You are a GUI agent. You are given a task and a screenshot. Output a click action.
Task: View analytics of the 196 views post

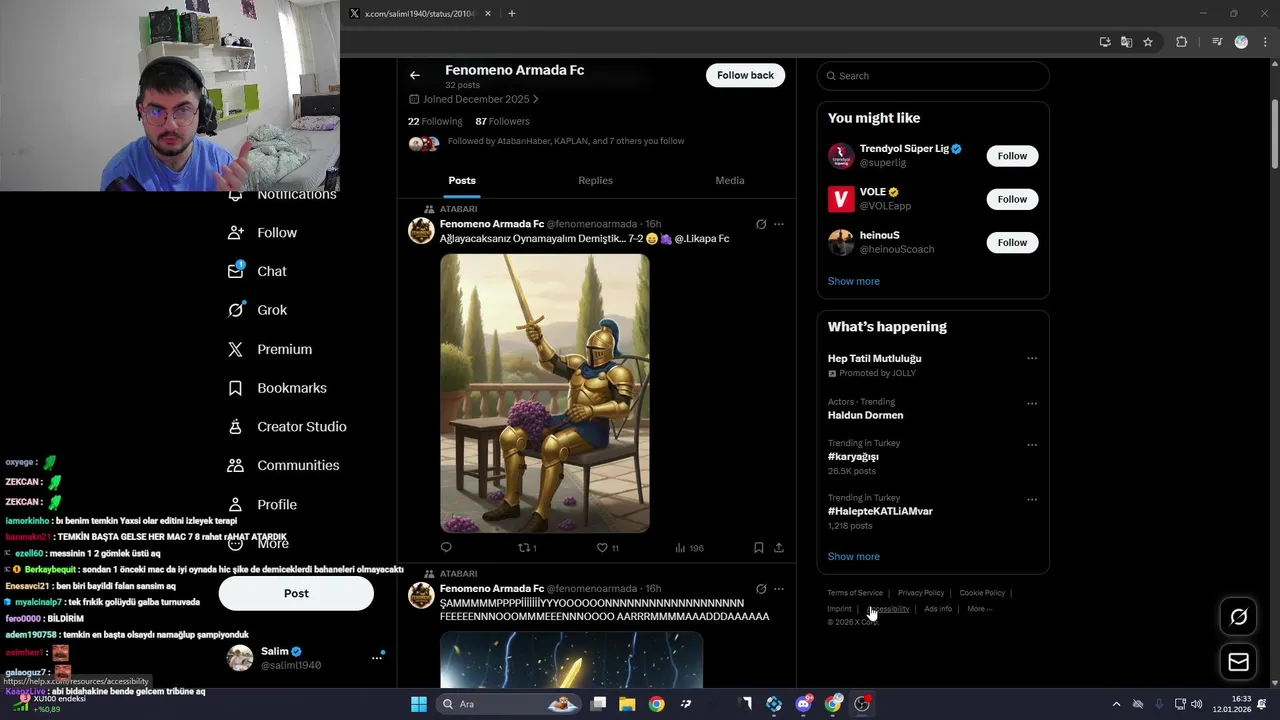689,547
